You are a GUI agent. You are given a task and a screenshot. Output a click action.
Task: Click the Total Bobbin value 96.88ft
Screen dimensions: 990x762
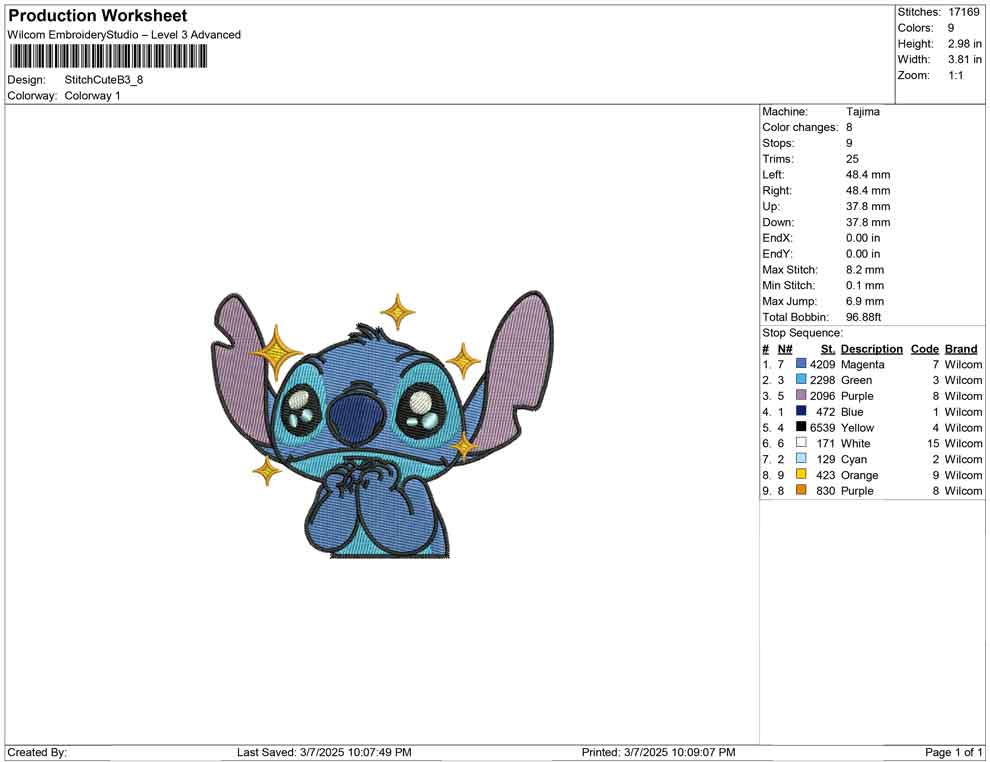pyautogui.click(x=863, y=317)
